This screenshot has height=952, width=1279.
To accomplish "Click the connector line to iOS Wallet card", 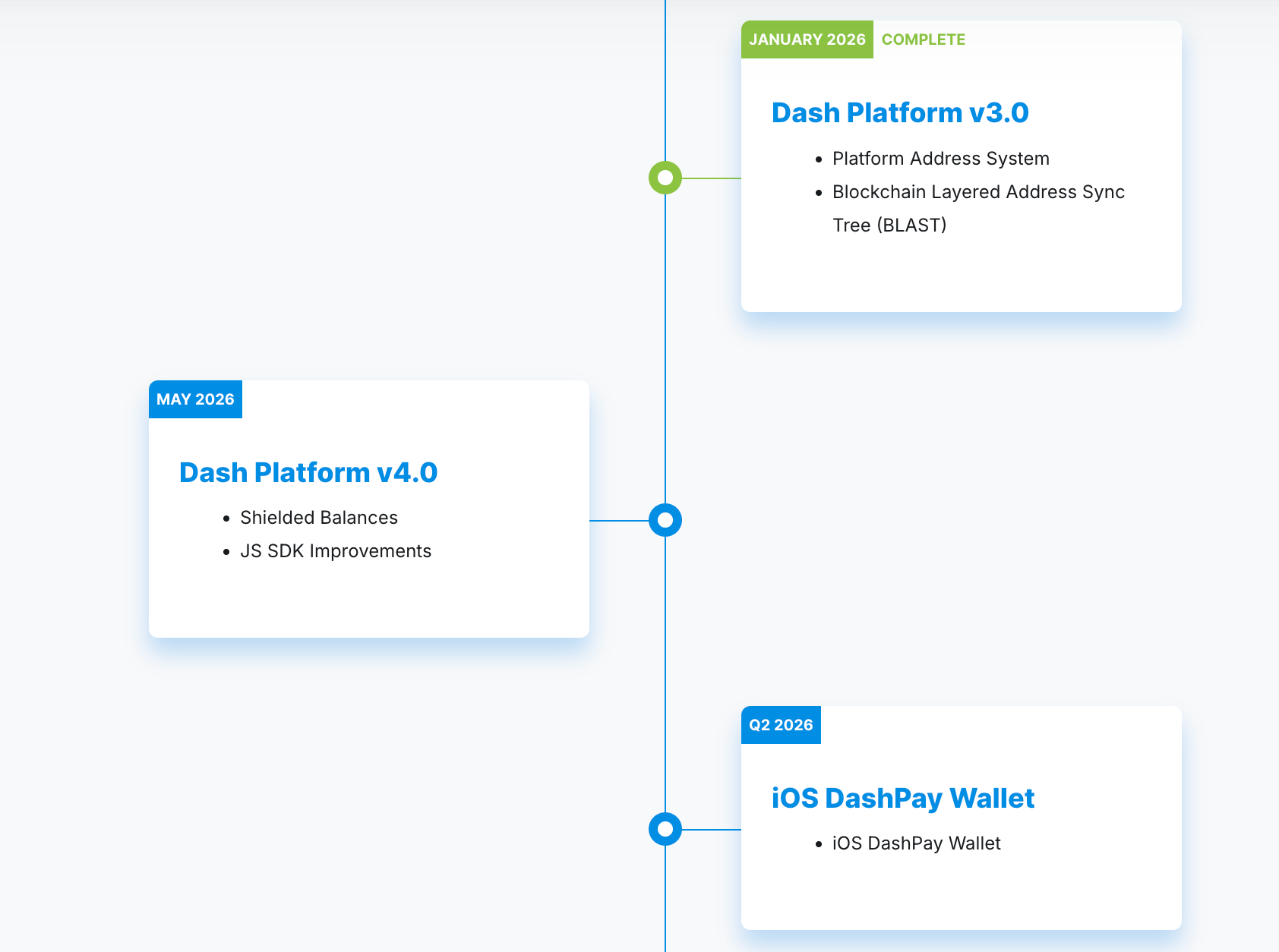I will 712,830.
